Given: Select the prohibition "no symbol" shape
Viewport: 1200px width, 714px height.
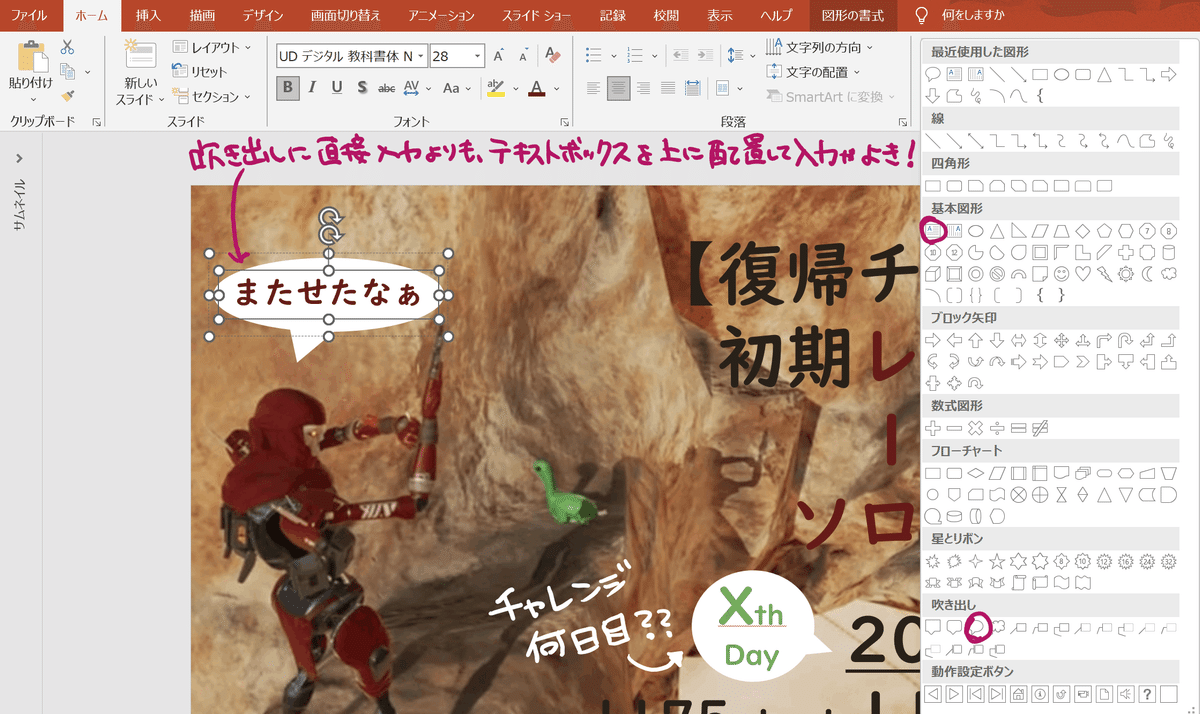Looking at the screenshot, I should [x=997, y=273].
